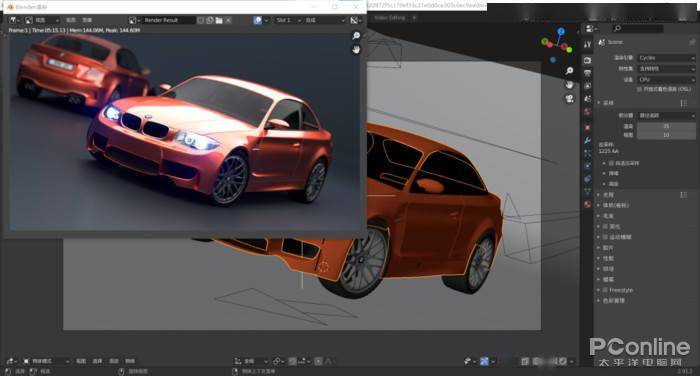Open the Render properties tab icon

[x=588, y=60]
